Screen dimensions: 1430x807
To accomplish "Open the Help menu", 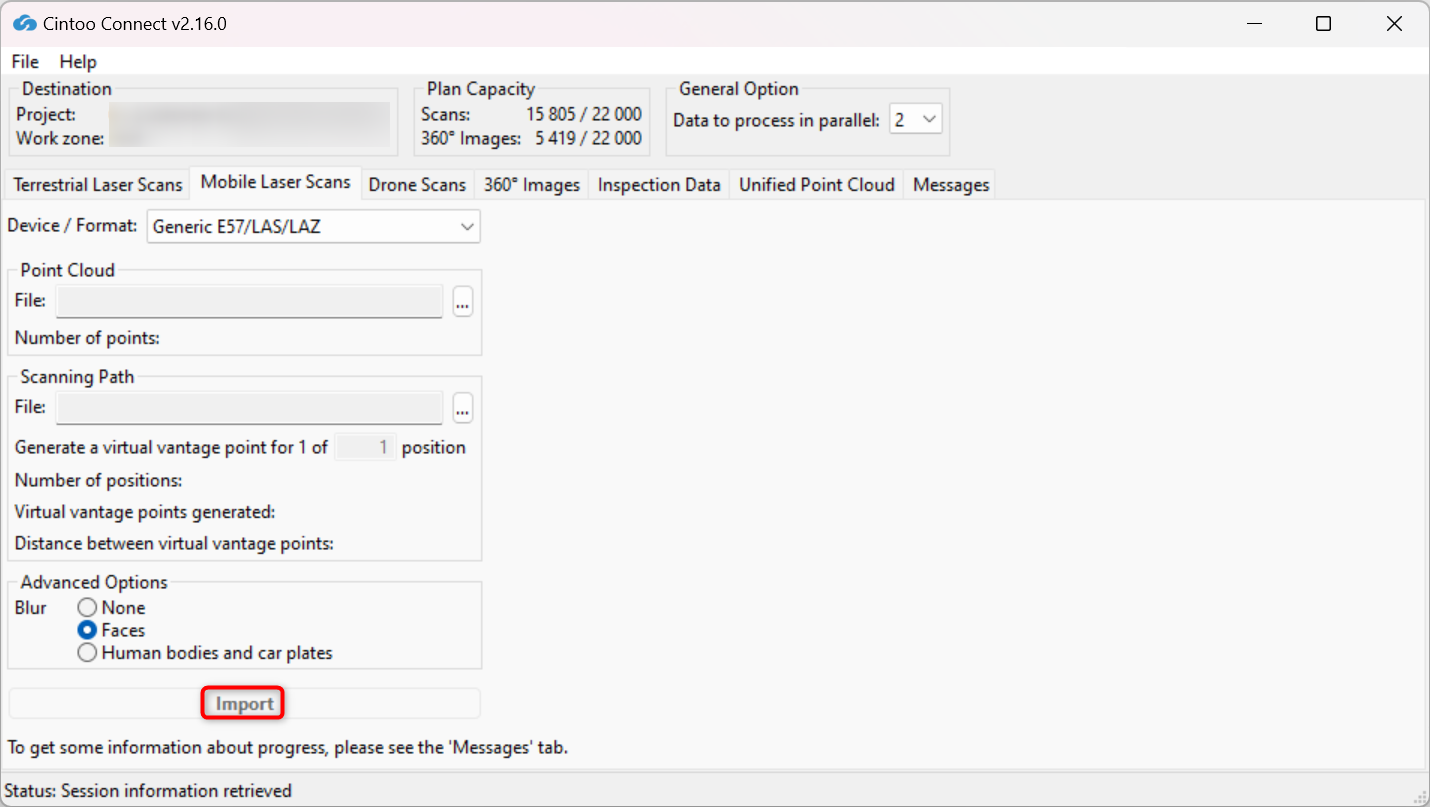I will tap(78, 62).
